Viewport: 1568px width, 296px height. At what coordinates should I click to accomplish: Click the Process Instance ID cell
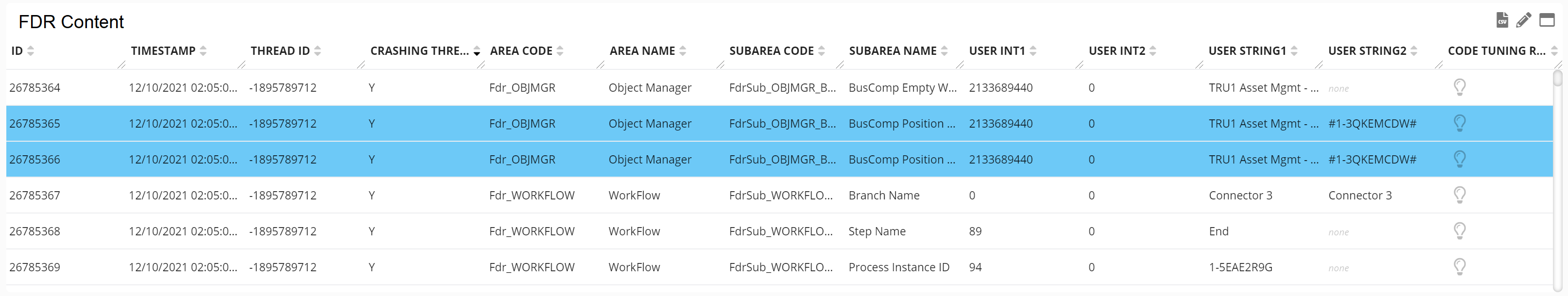point(899,267)
